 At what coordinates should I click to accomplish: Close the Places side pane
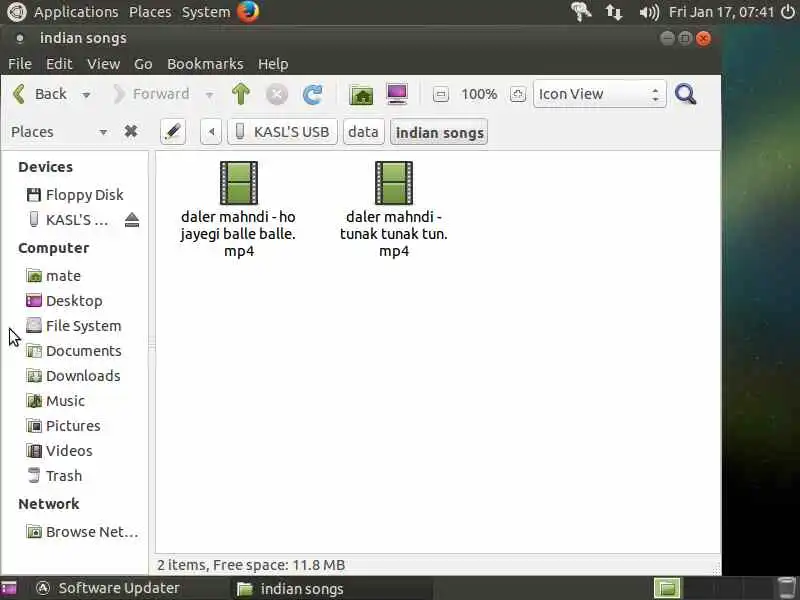point(131,132)
